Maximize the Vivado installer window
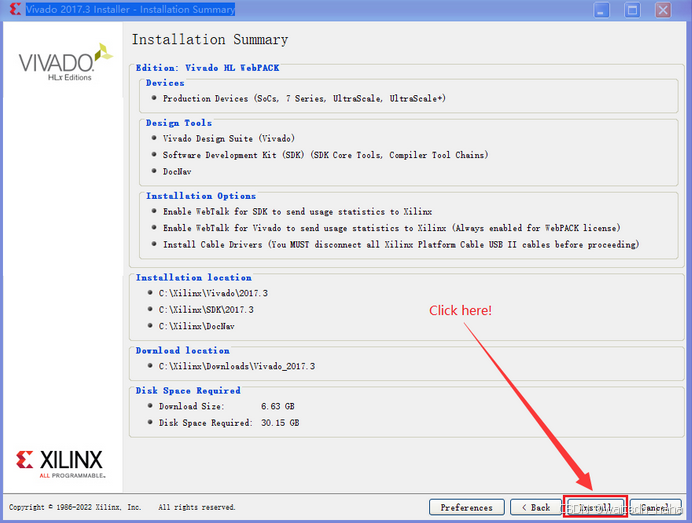692x523 pixels. [632, 10]
